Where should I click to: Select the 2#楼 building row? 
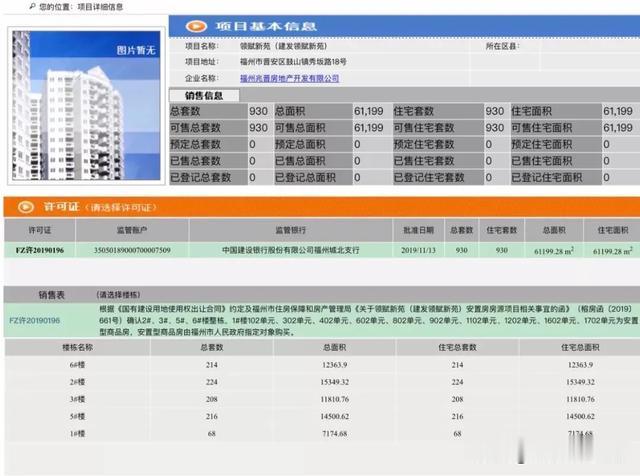[x=322, y=382]
